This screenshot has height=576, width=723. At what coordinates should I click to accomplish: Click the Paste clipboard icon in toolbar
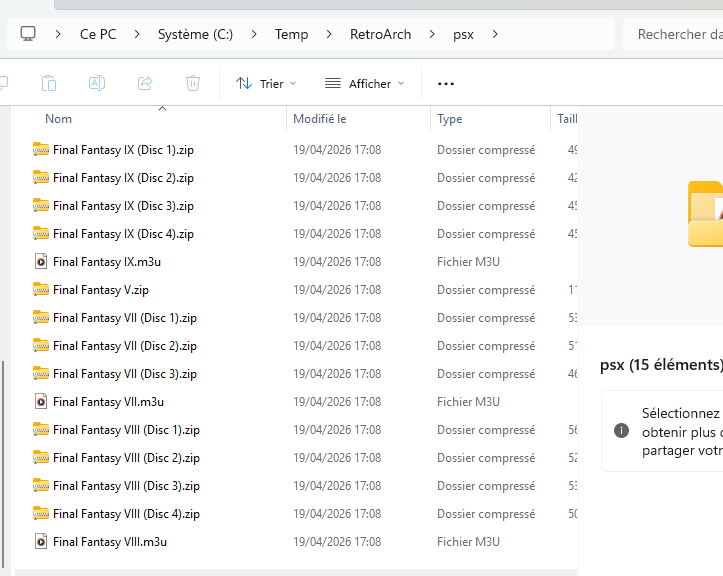tap(49, 83)
